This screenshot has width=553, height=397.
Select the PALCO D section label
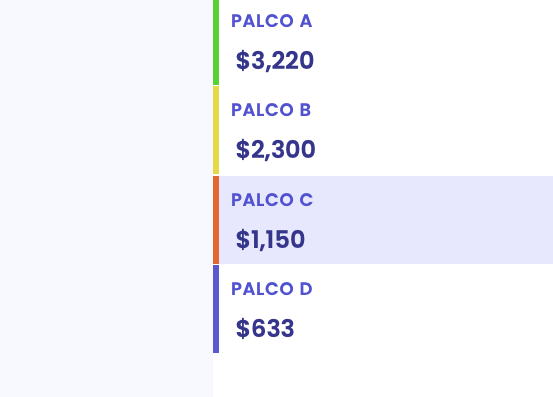point(272,289)
